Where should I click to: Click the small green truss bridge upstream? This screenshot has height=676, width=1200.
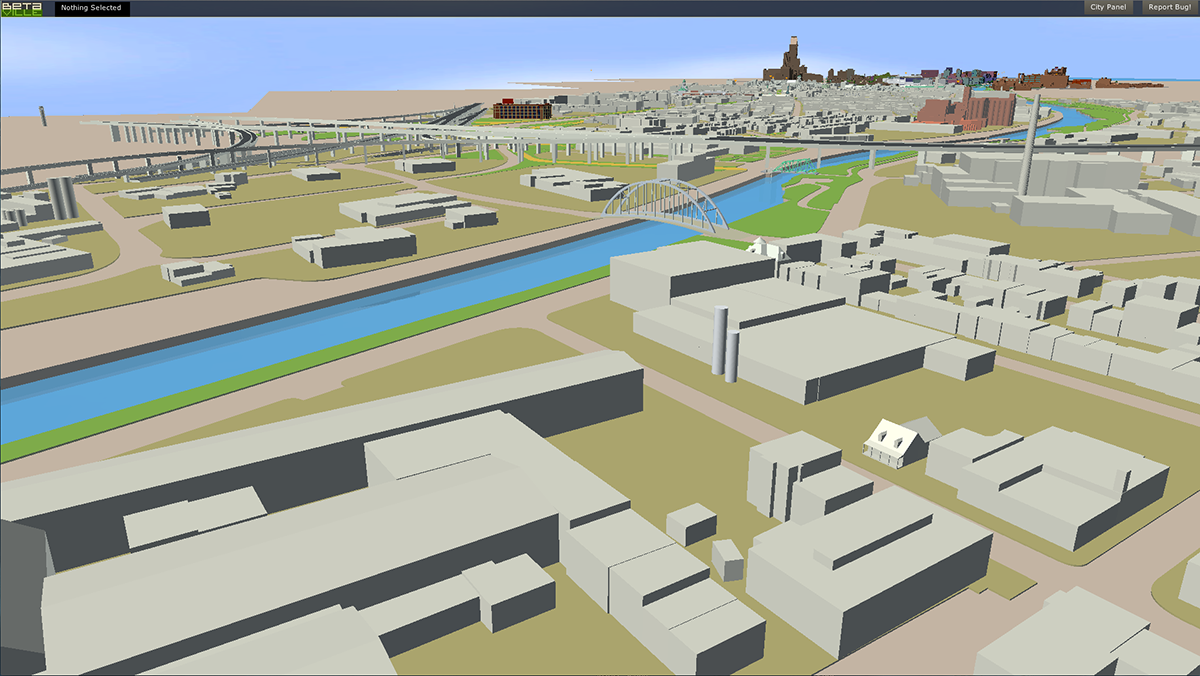pyautogui.click(x=795, y=166)
